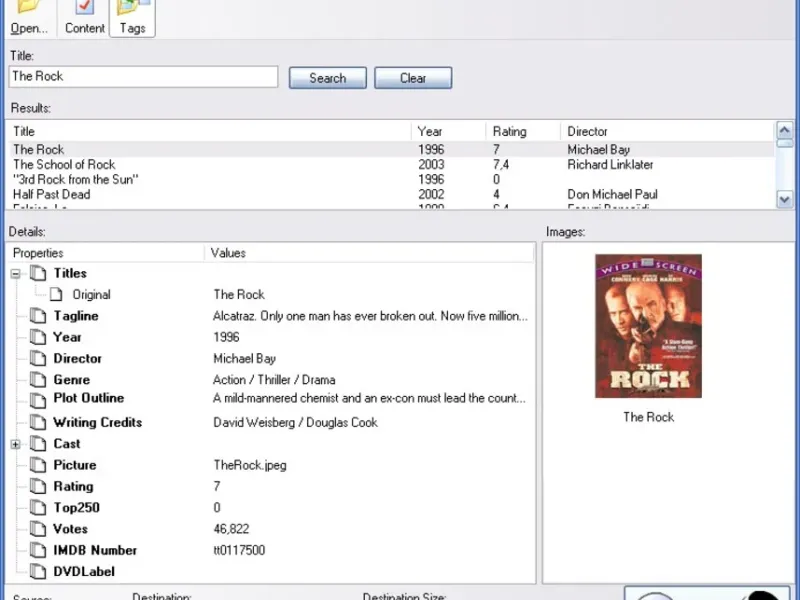The image size is (800, 600).
Task: Select The Rock cover thumbnail
Action: tap(648, 326)
